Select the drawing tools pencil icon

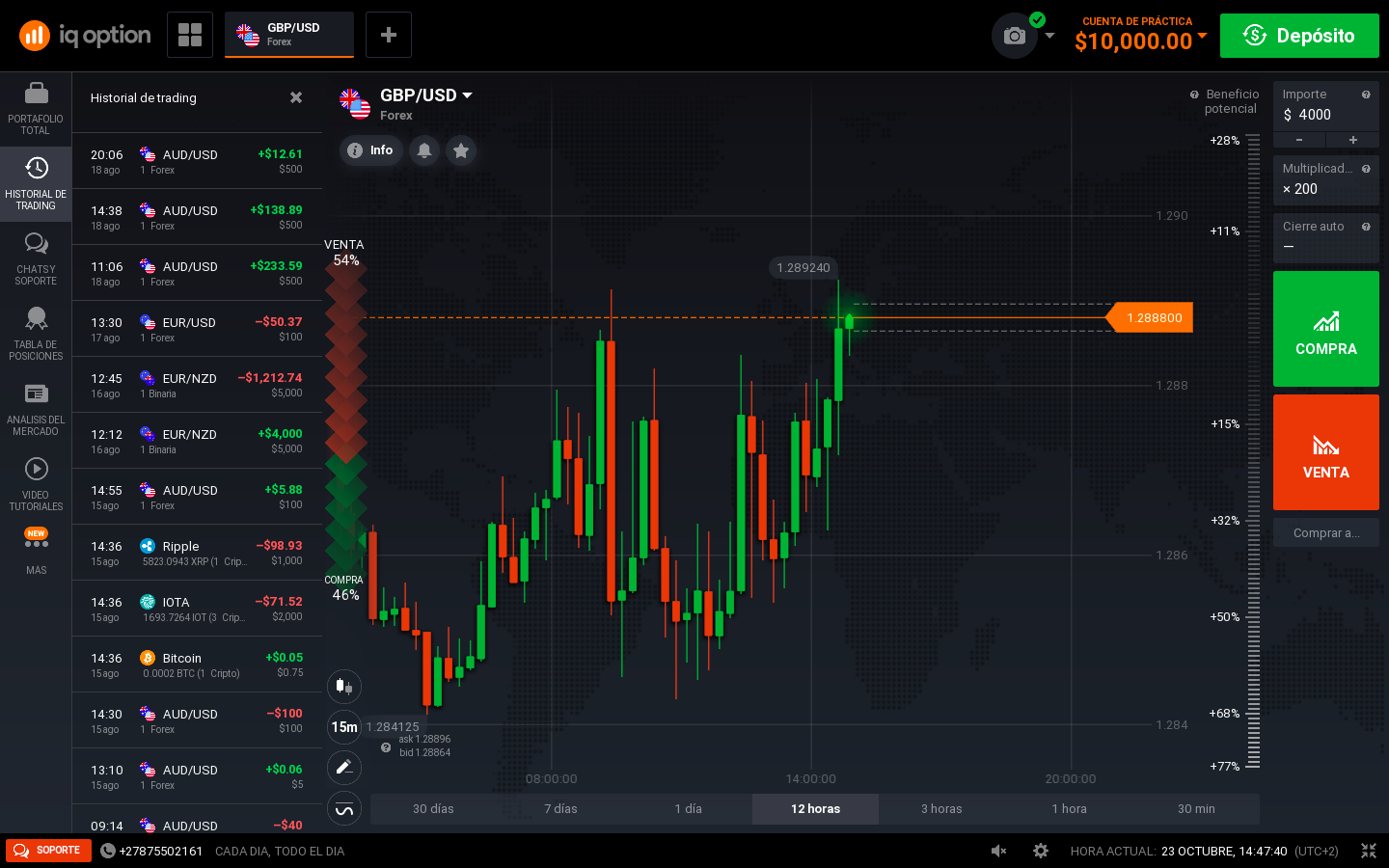click(x=344, y=768)
